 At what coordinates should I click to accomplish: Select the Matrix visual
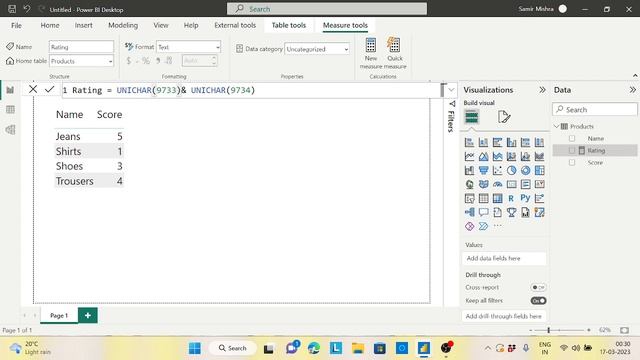pyautogui.click(x=497, y=198)
